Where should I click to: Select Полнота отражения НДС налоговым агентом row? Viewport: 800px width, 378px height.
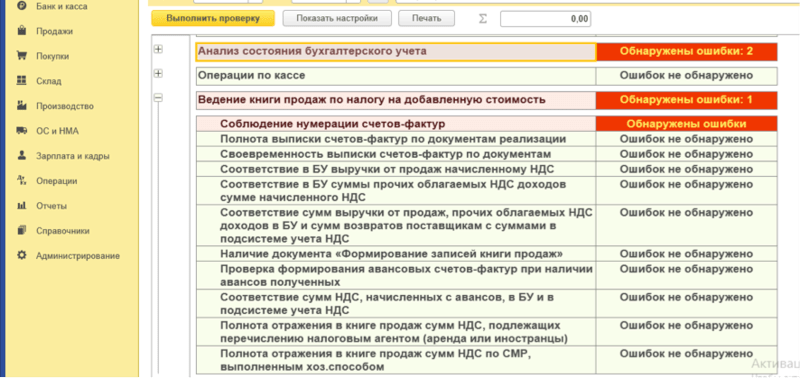[396, 332]
